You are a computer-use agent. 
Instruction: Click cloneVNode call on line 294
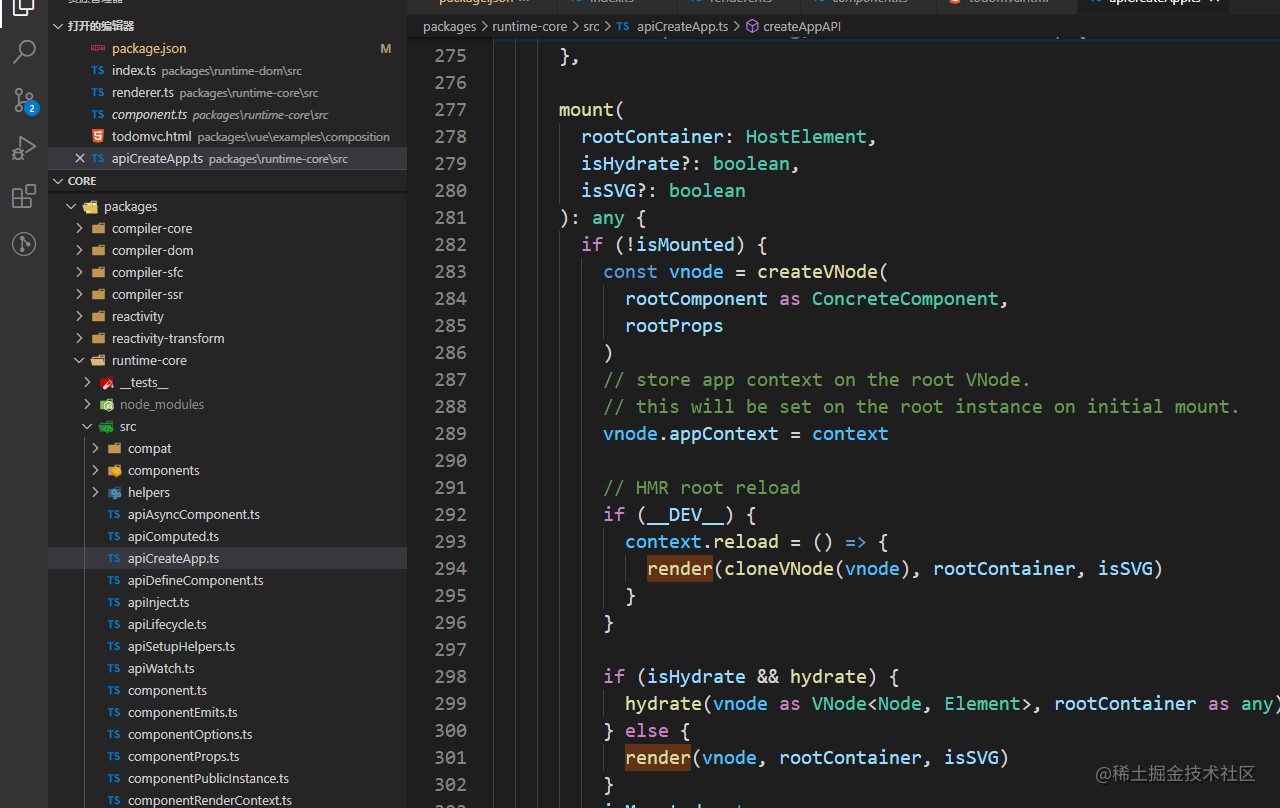click(779, 568)
